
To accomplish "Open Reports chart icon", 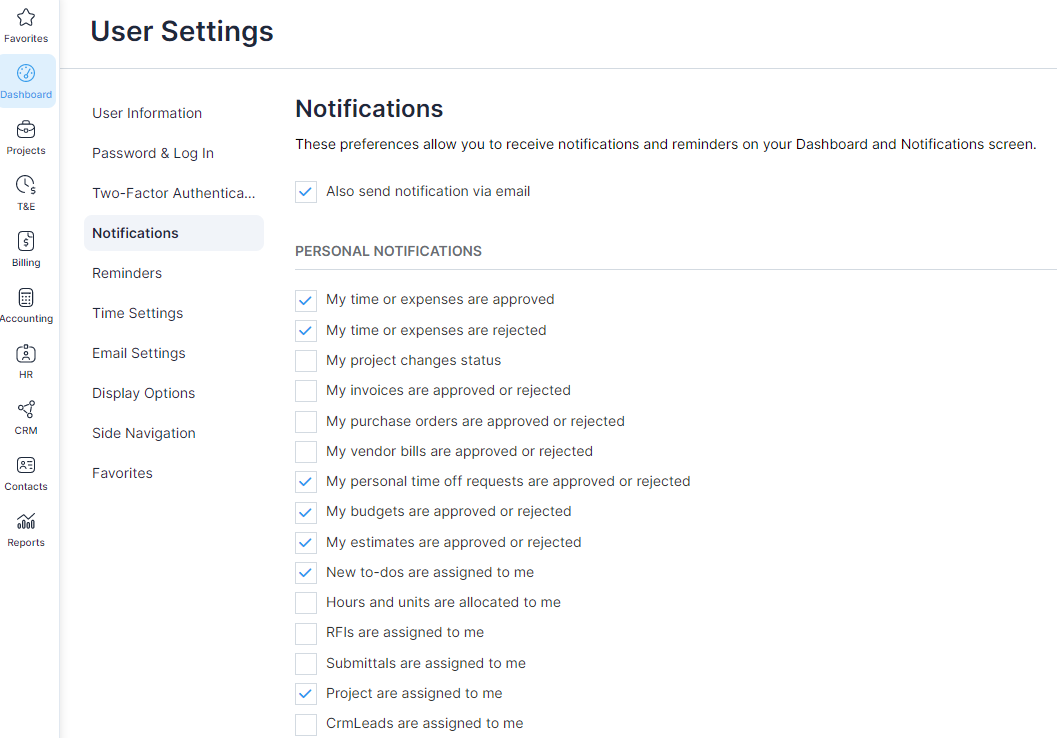I will [x=26, y=521].
